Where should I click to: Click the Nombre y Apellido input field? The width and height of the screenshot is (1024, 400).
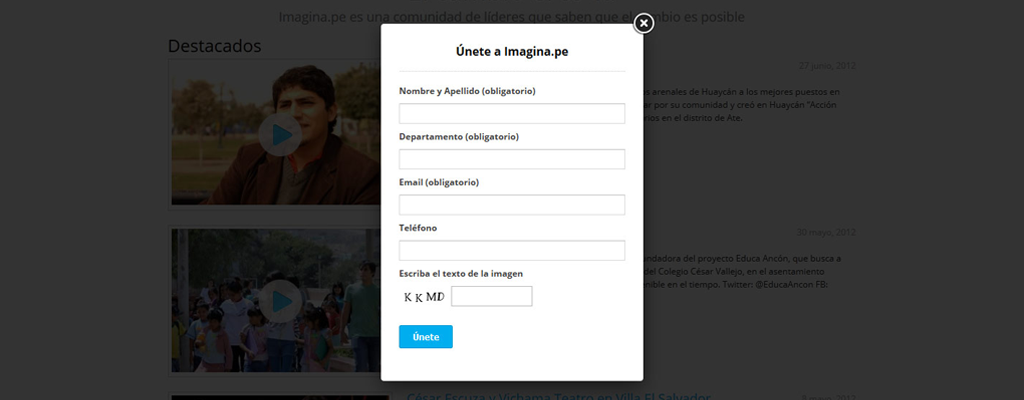512,114
